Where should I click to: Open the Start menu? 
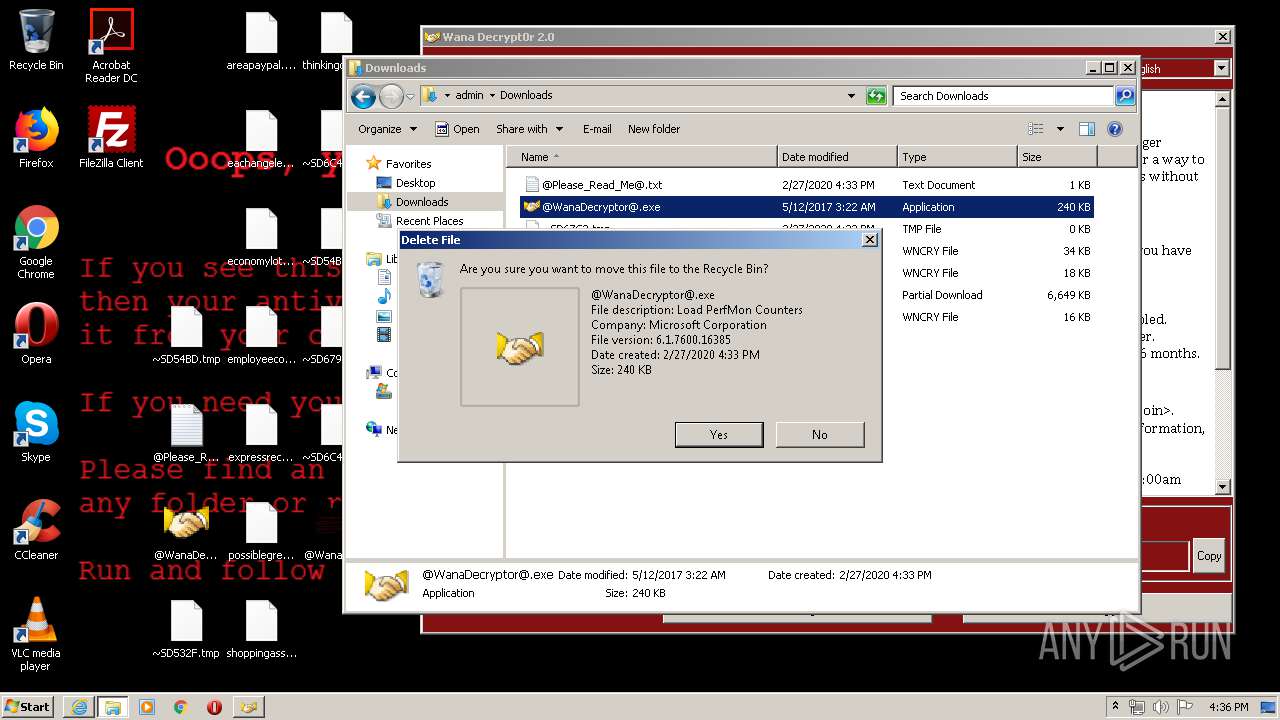28,707
